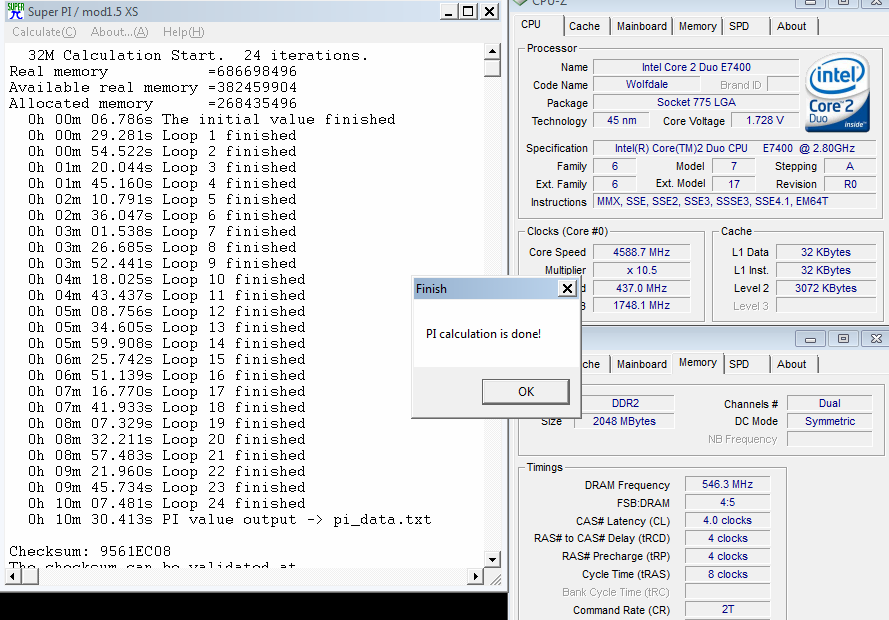889x620 pixels.
Task: Click the Instructions list MMX, SSE value
Action: coord(734,201)
